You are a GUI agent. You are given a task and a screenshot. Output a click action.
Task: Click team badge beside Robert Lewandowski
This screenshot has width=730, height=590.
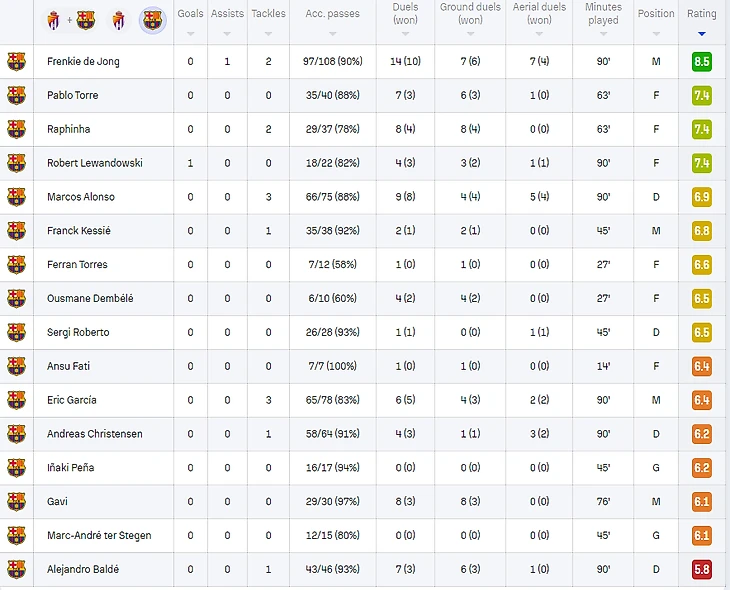tap(16, 163)
